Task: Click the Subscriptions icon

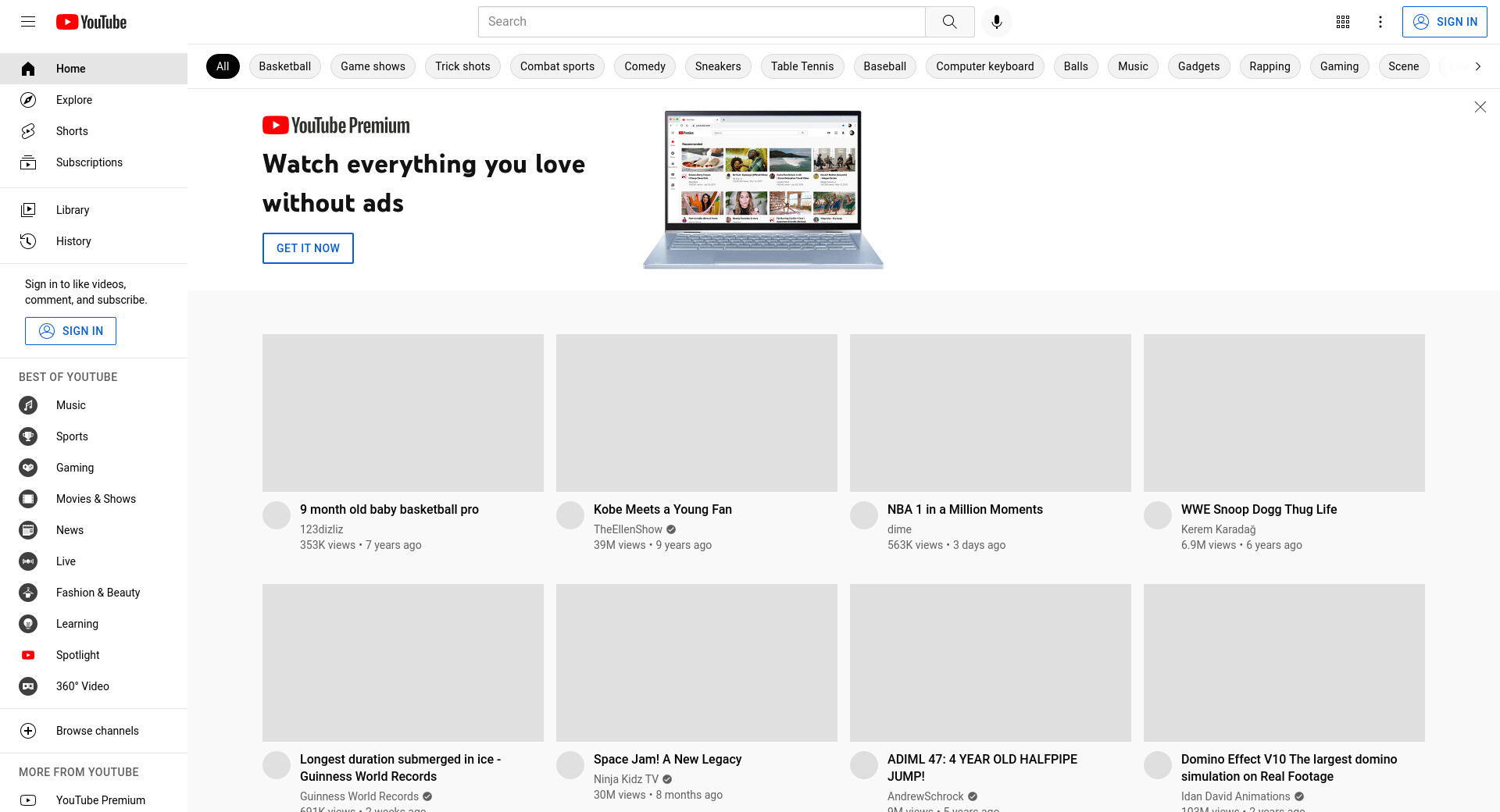Action: click(28, 162)
